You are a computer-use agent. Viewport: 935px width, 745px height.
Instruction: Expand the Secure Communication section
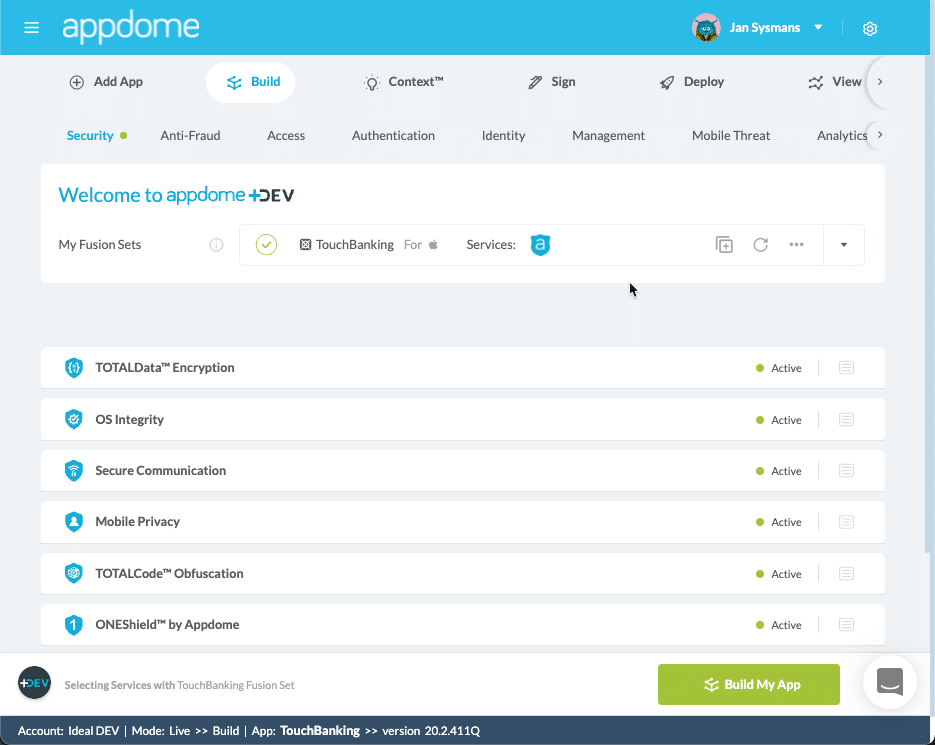463,471
